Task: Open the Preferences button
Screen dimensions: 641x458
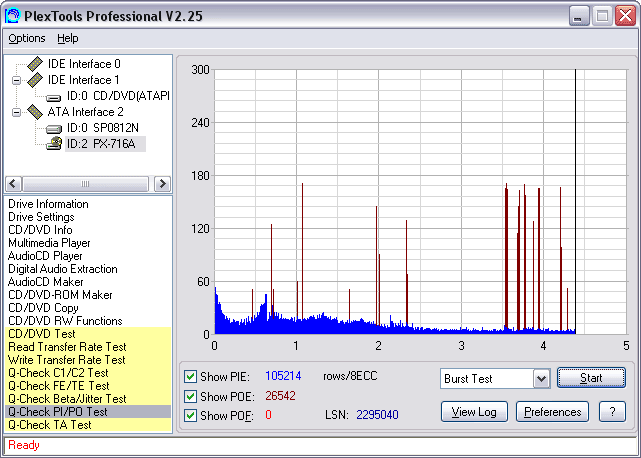Action: click(552, 412)
